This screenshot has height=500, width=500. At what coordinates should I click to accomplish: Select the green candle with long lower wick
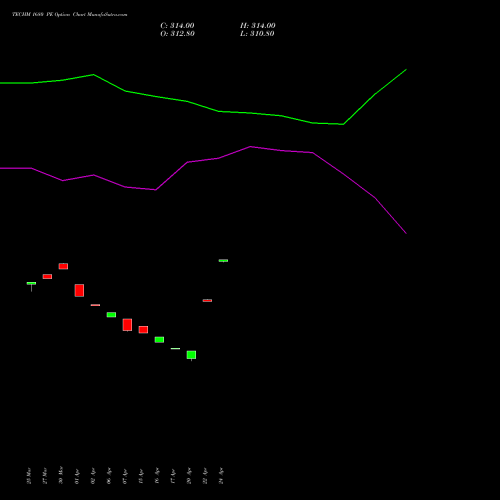point(31,286)
